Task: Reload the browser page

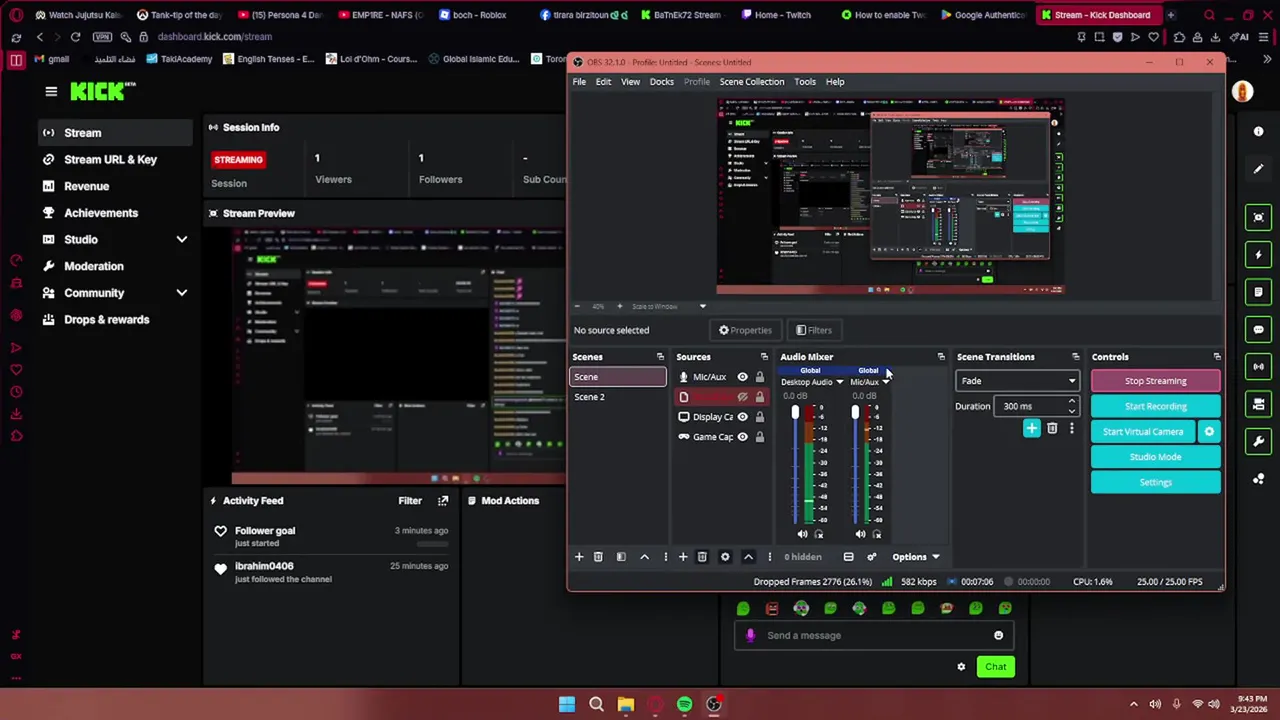Action: click(x=75, y=37)
